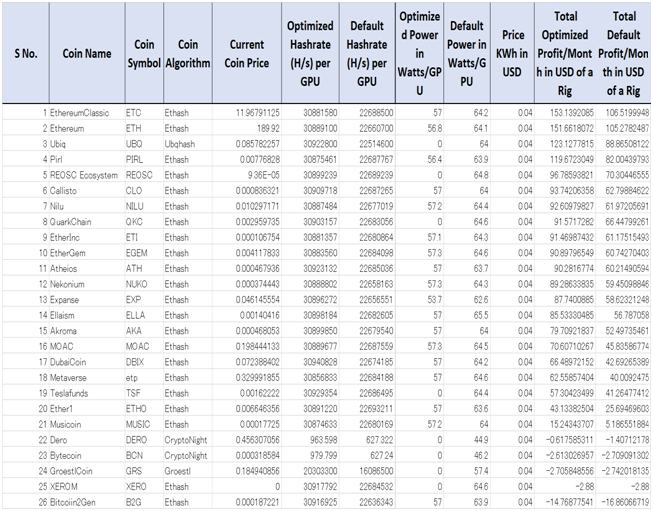The image size is (653, 511).
Task: Click the MUSIC symbol cell
Action: click(144, 424)
